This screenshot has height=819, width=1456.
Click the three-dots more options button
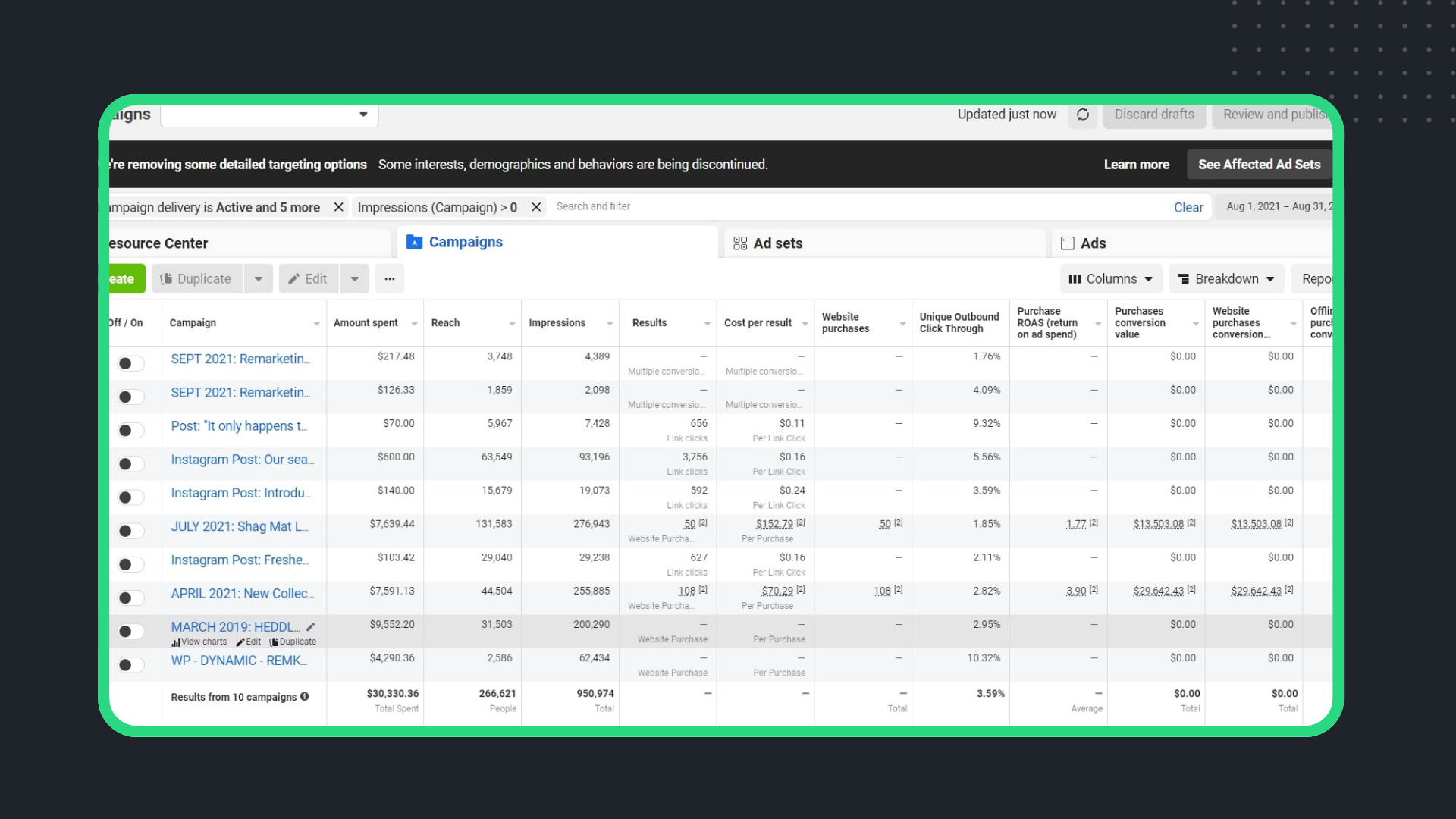pos(390,279)
